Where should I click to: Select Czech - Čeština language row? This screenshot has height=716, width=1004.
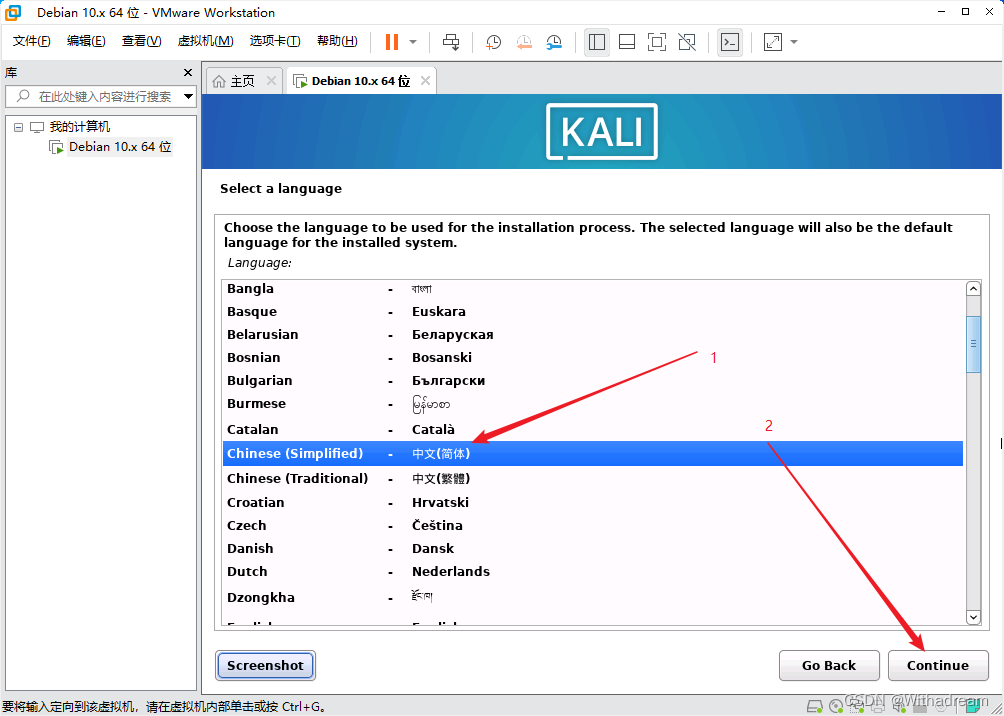pos(592,526)
